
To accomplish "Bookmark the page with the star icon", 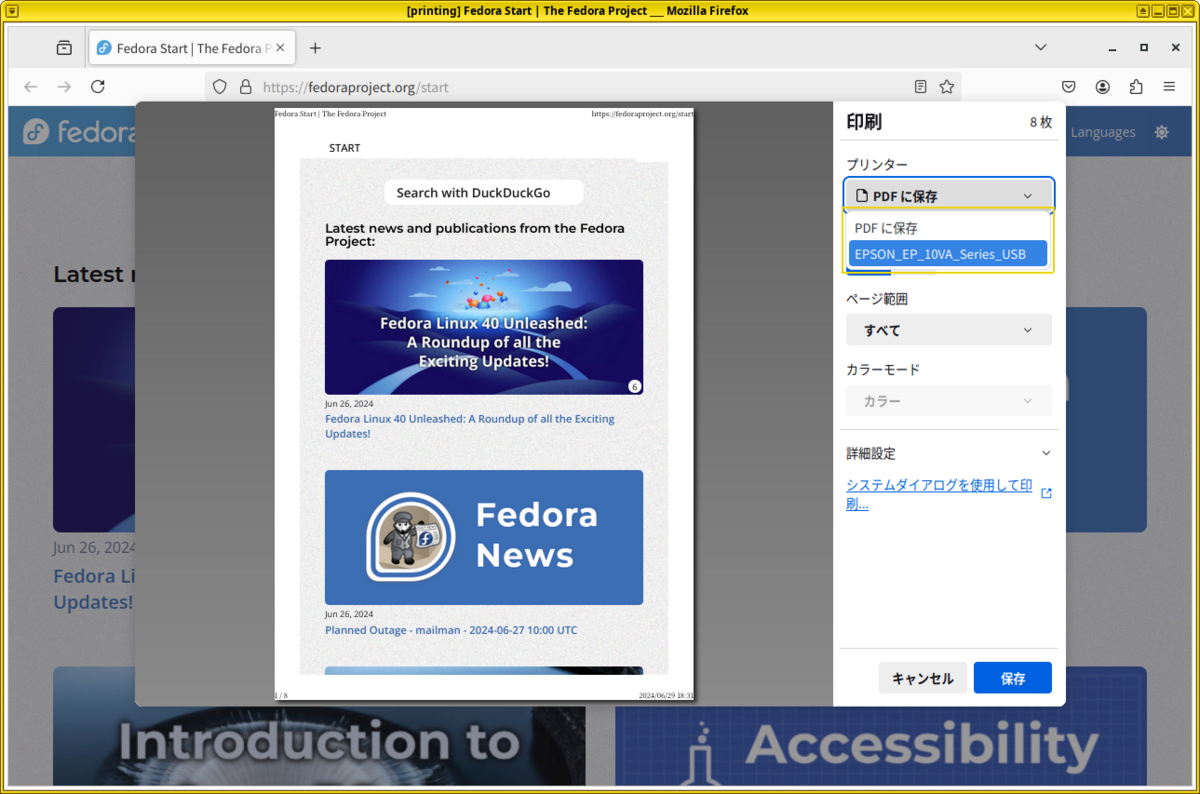I will (x=946, y=87).
